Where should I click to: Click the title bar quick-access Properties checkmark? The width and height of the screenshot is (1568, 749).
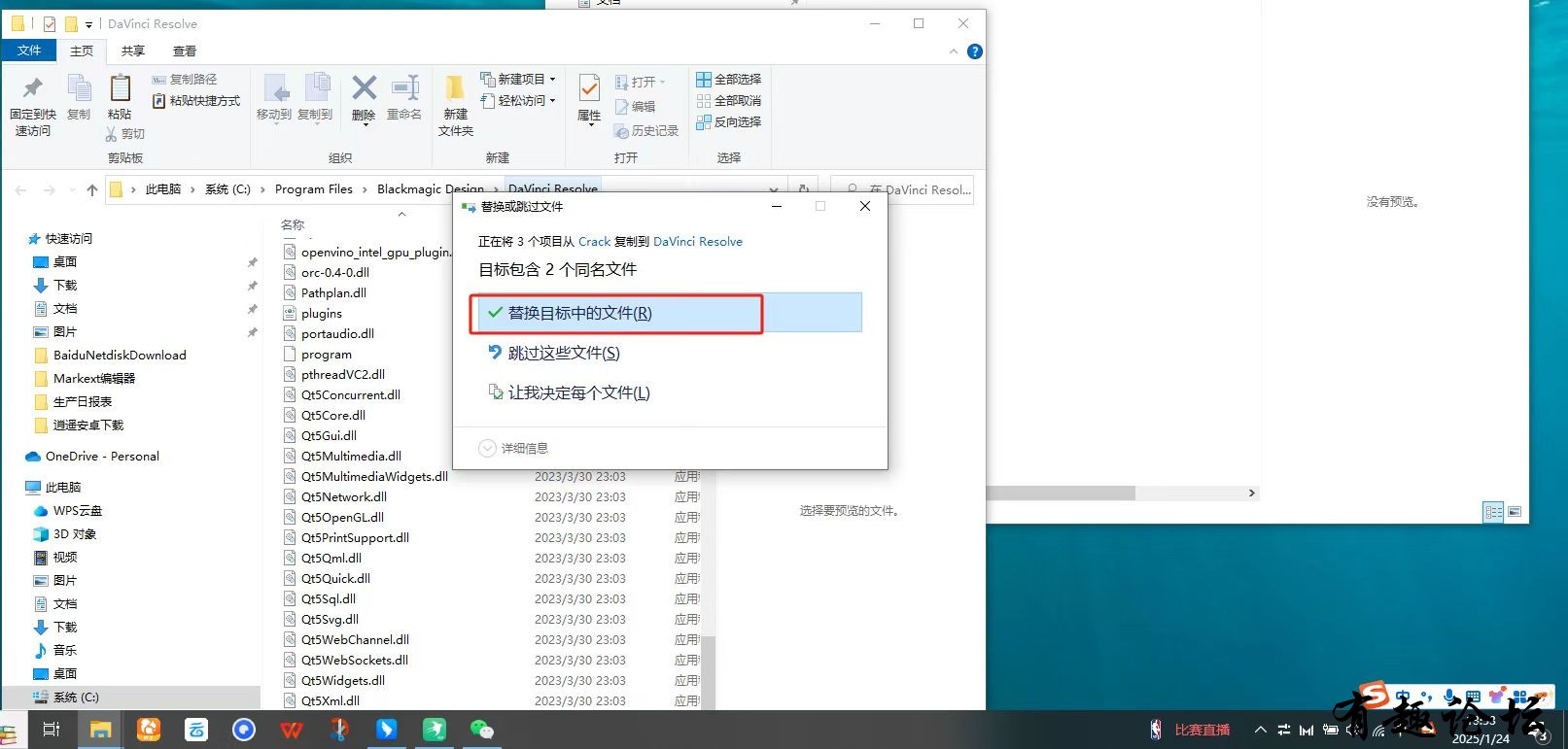(x=50, y=23)
